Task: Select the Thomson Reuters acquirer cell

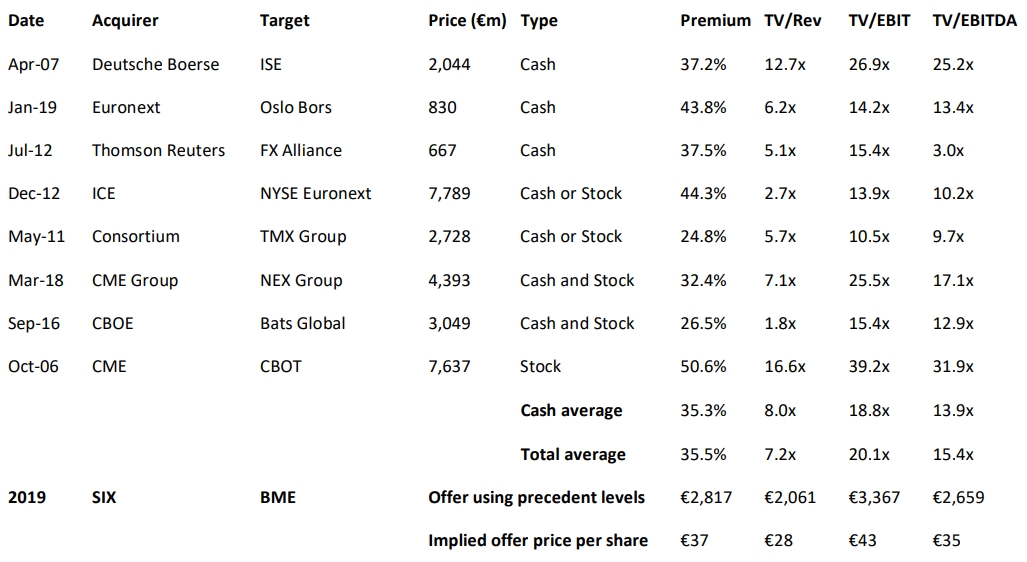Action: point(158,150)
